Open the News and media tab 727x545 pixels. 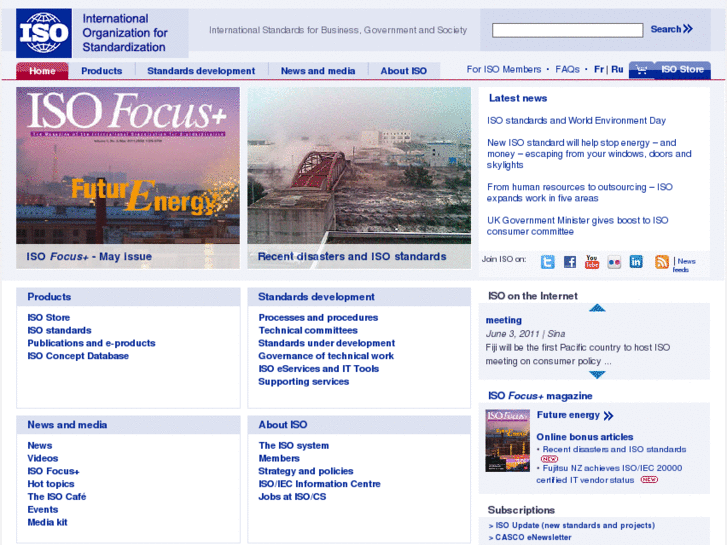(x=318, y=71)
